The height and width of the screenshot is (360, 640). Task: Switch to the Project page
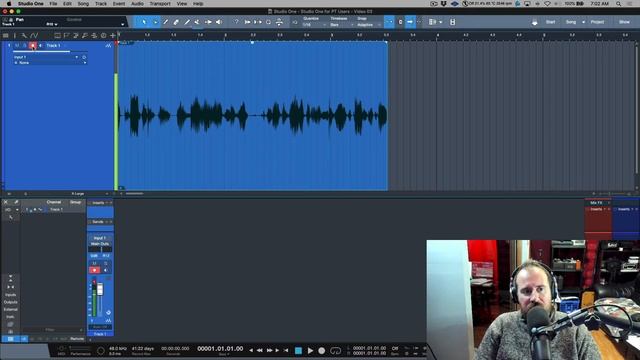tap(597, 22)
